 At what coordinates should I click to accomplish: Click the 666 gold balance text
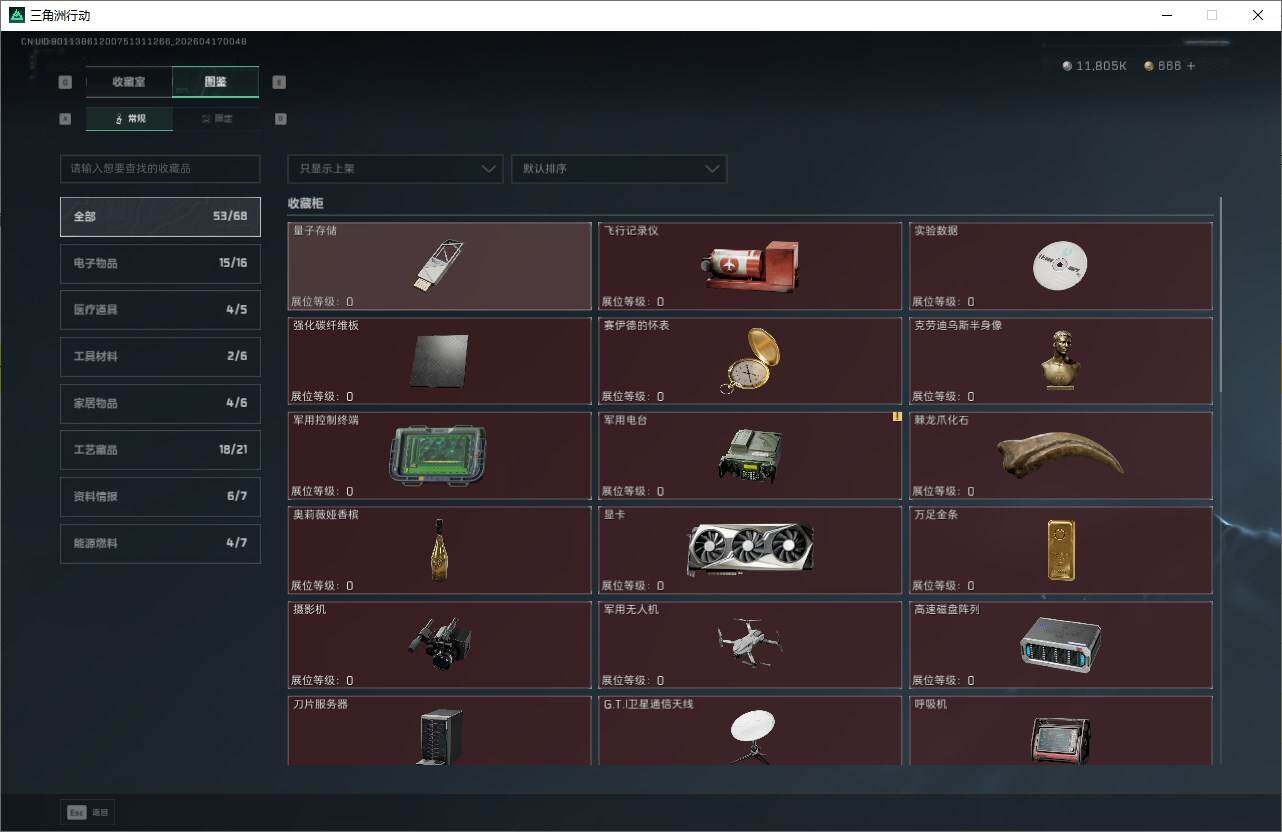click(1170, 66)
